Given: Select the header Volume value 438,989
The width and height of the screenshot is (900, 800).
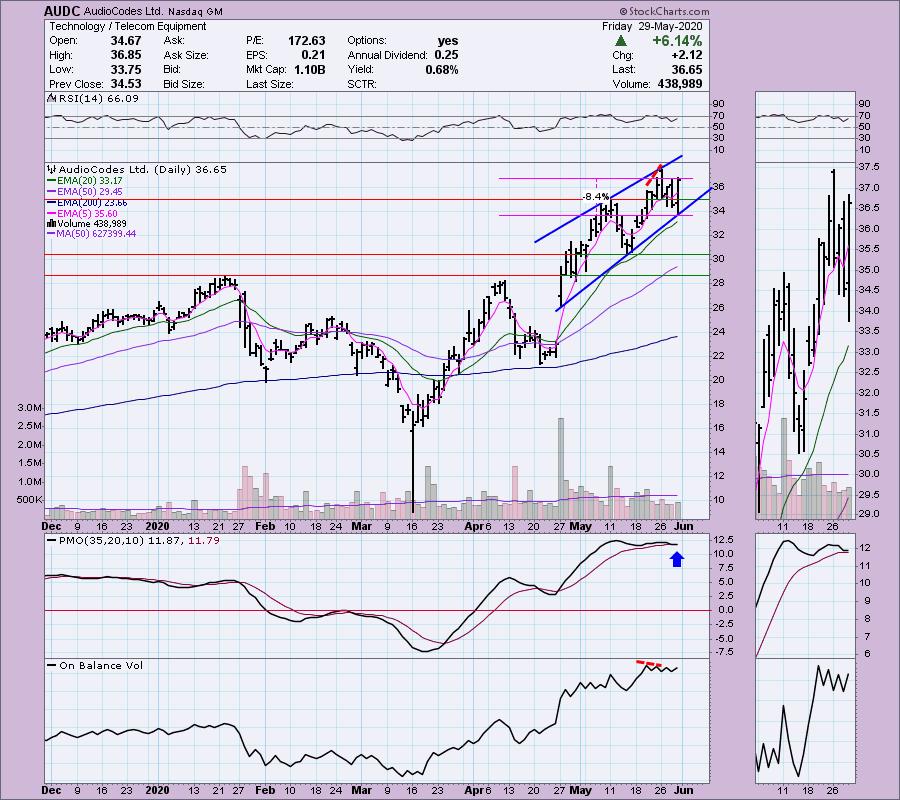Looking at the screenshot, I should [678, 84].
